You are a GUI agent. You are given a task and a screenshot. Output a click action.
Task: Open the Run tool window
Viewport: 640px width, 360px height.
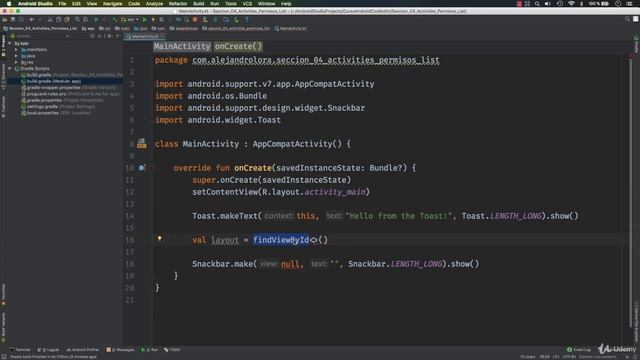coord(149,350)
